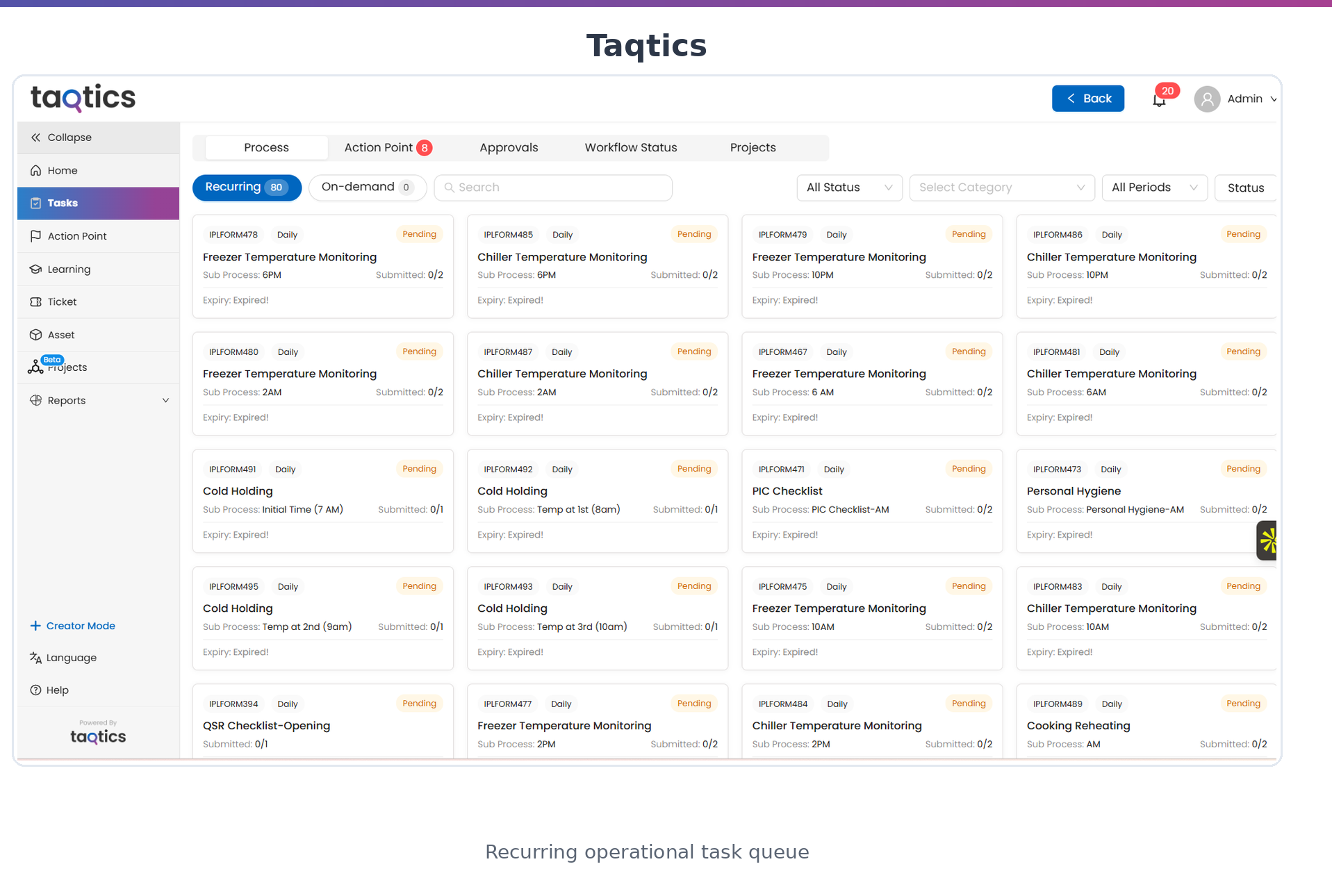Screen dimensions: 1332x896
Task: Click the notification bell icon
Action: click(x=1158, y=101)
